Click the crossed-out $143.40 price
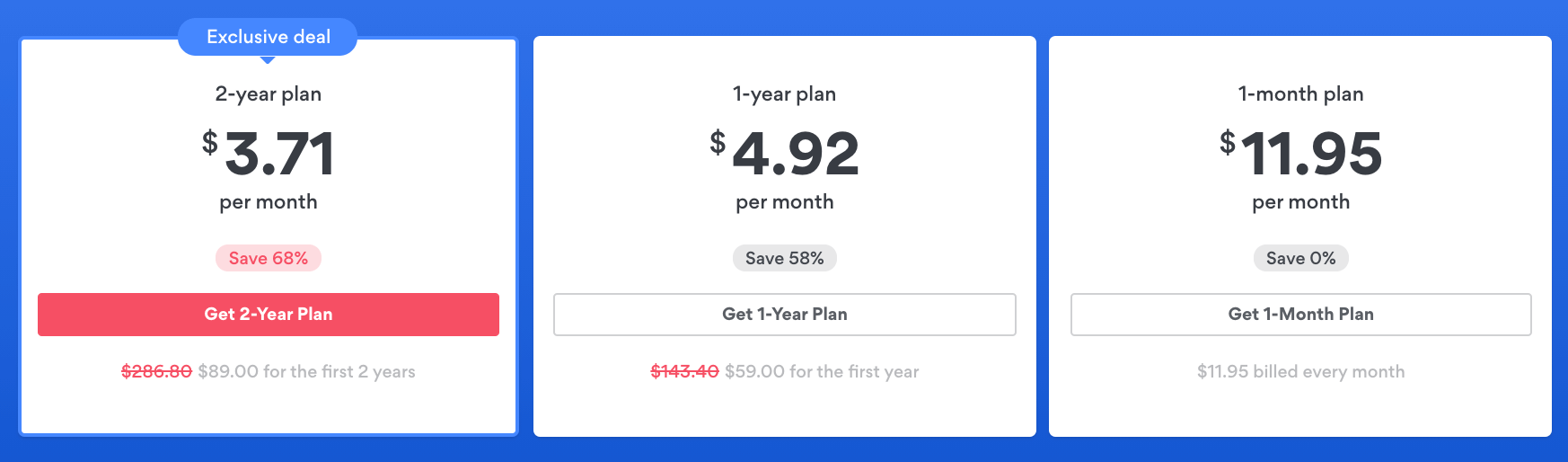 coord(684,371)
